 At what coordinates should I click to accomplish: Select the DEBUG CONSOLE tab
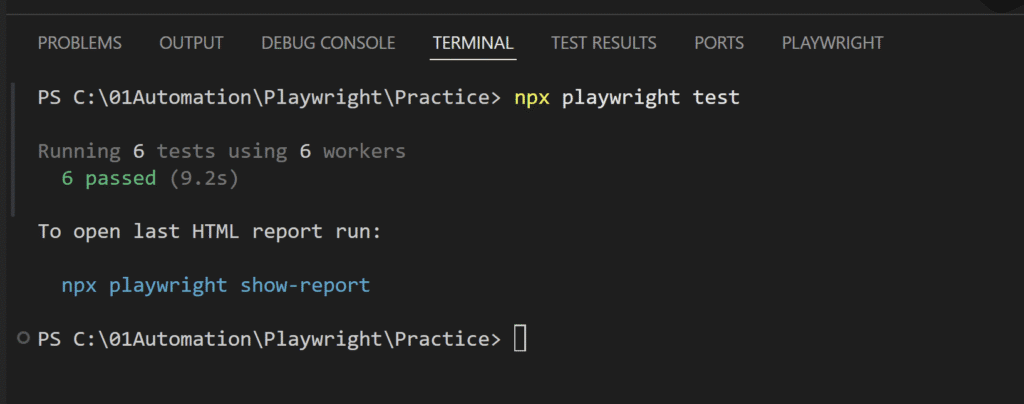(x=328, y=43)
